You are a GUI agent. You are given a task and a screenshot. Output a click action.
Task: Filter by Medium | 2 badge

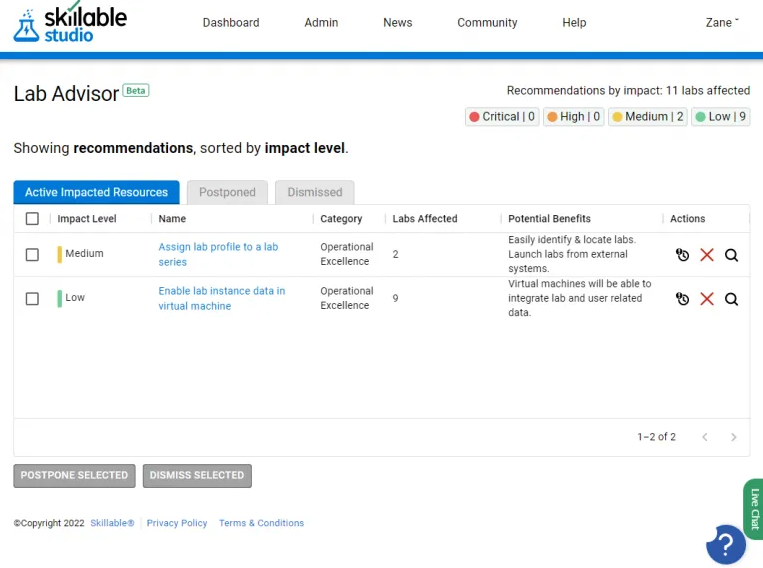(x=648, y=117)
